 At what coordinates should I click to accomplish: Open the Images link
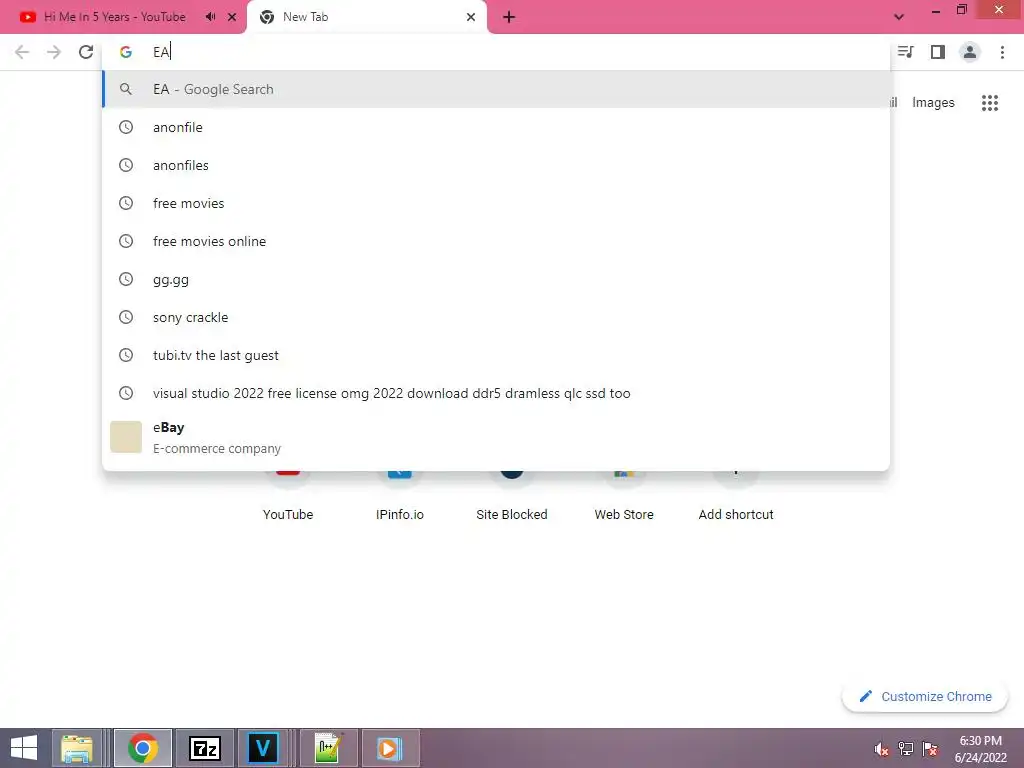click(933, 103)
